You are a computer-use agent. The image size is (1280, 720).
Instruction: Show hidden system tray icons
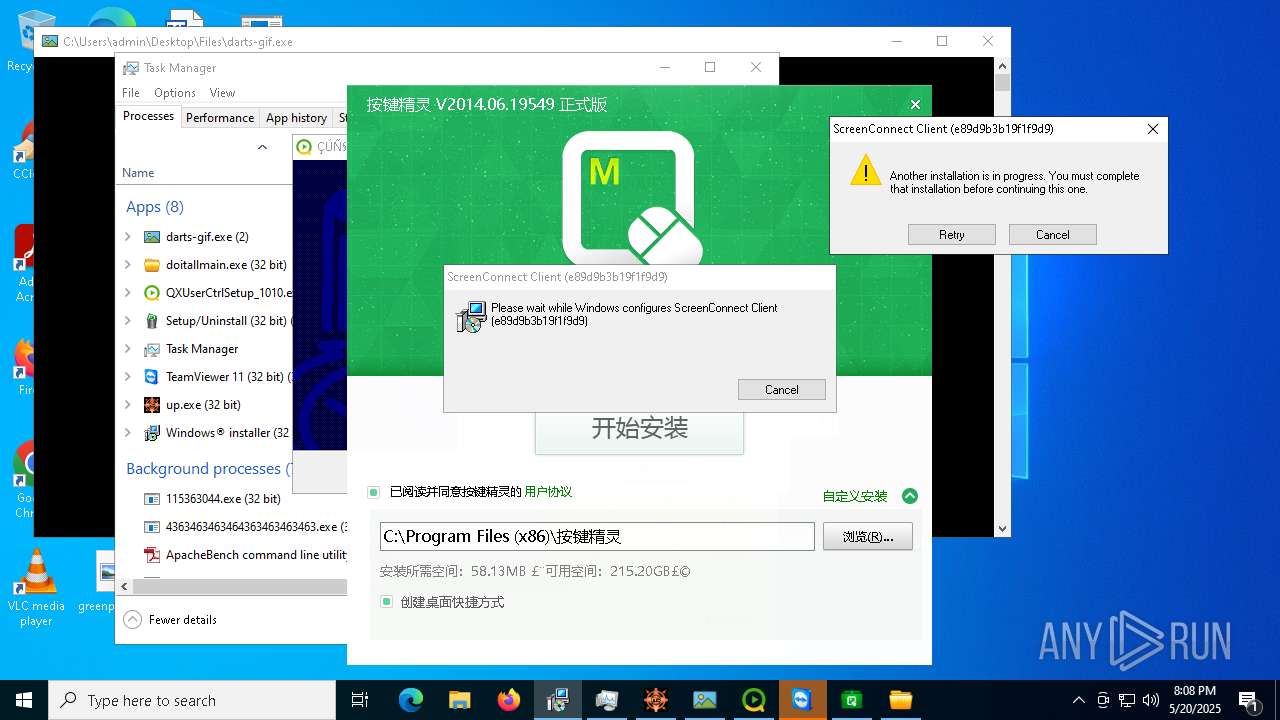(1078, 700)
